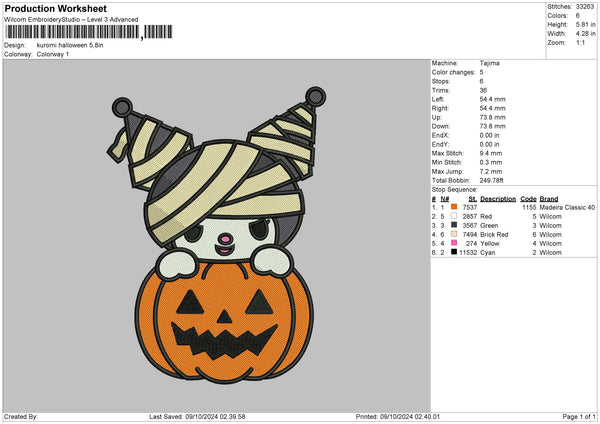600x424 pixels.
Task: Click the black Cyan thread swatch
Action: pos(454,252)
